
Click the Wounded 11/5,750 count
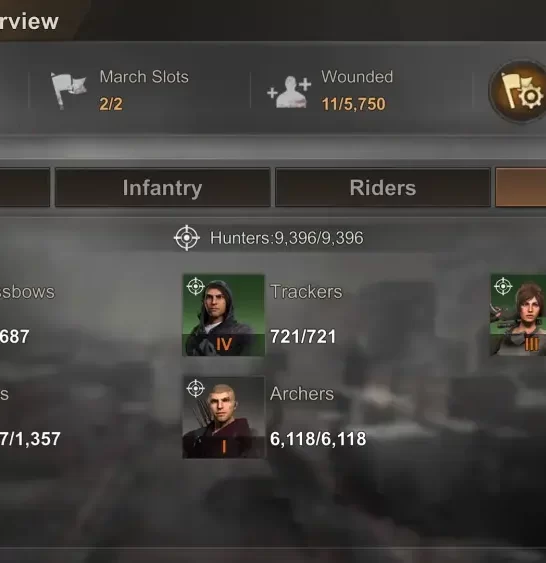point(354,104)
